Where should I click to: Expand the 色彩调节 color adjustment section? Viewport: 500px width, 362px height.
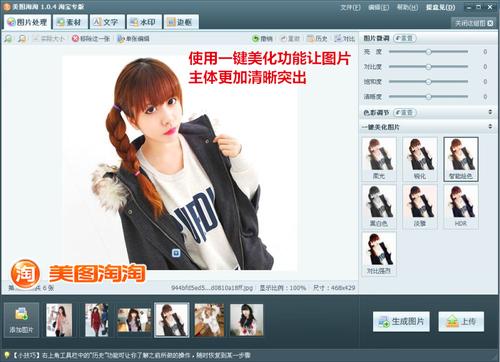point(490,112)
